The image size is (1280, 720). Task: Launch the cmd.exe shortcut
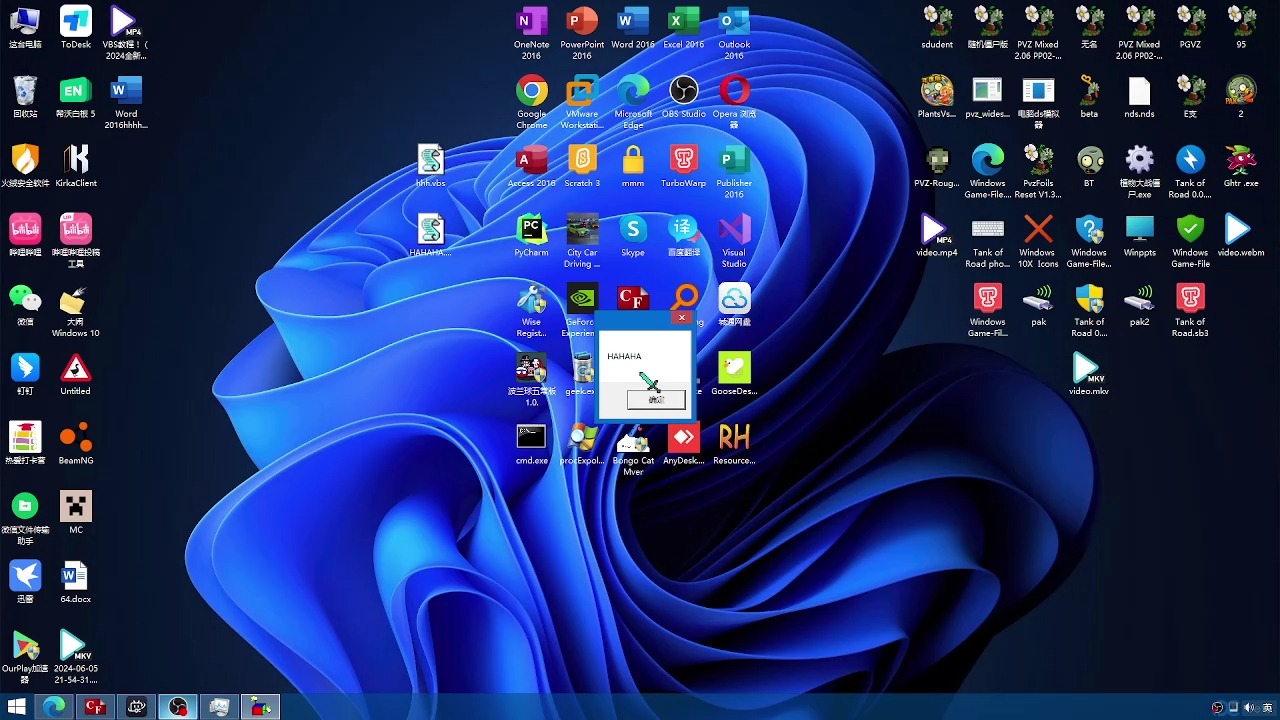[x=531, y=443]
